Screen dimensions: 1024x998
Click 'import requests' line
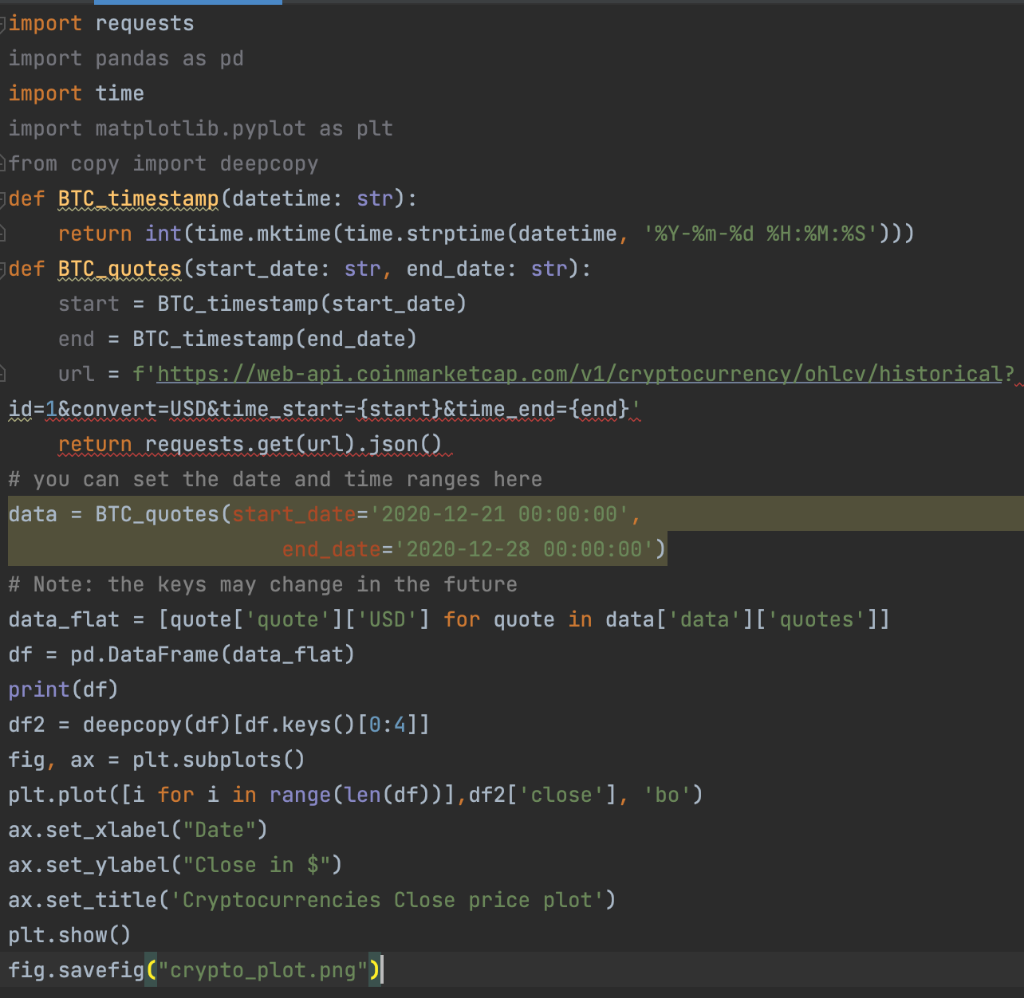tap(101, 24)
